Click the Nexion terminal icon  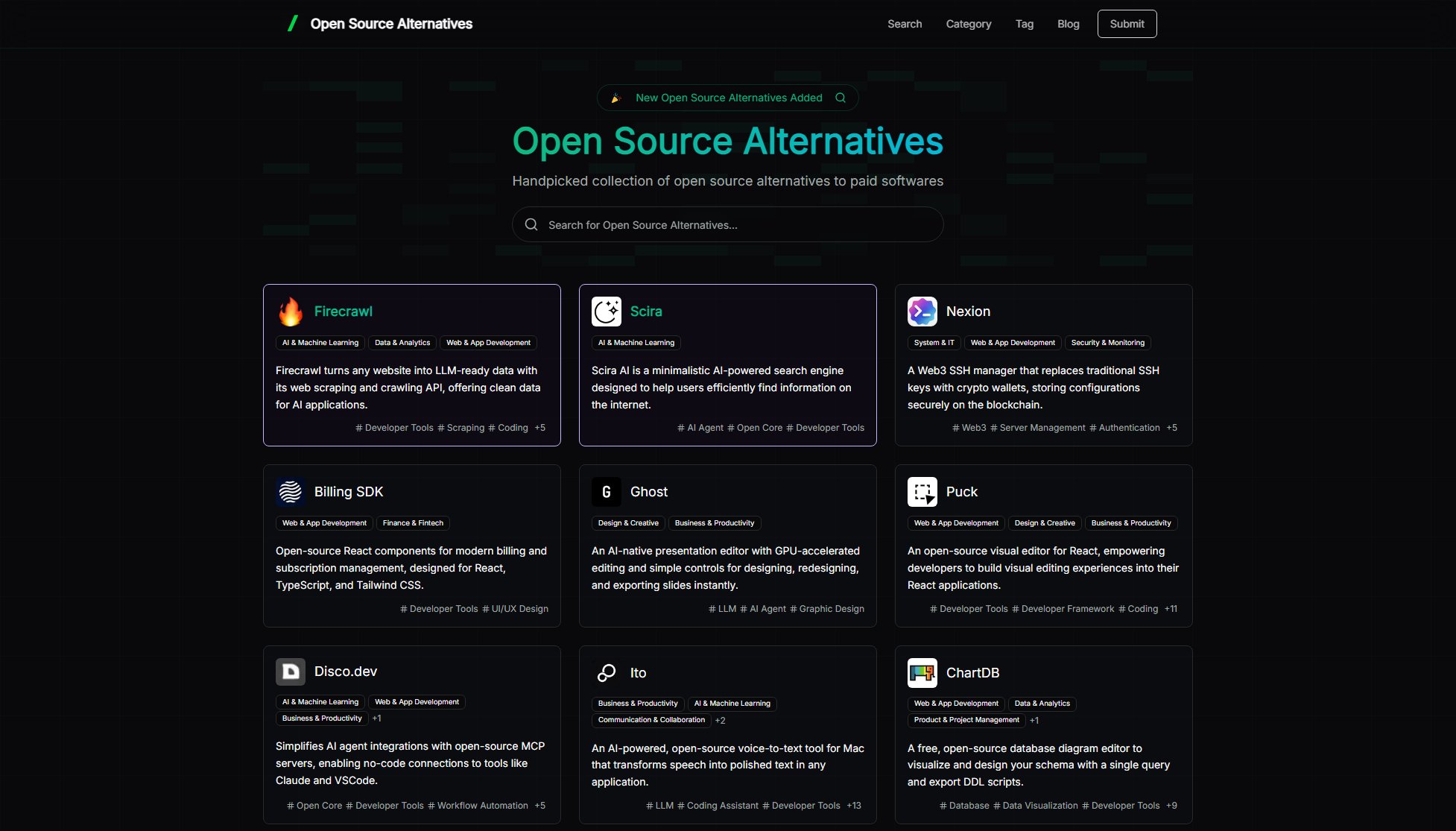click(x=922, y=312)
